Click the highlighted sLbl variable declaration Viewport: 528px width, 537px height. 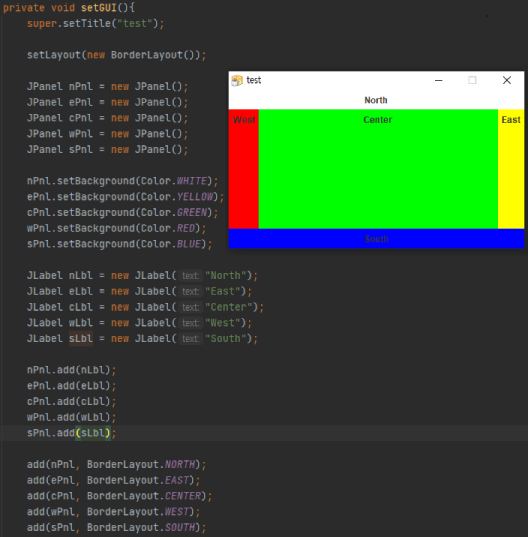coord(81,338)
